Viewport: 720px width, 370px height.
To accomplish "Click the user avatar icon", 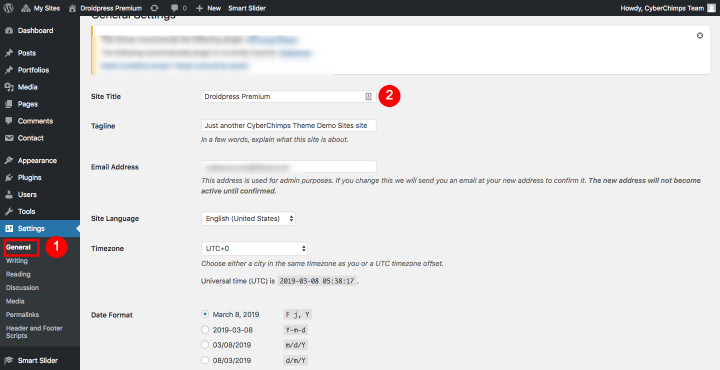I will (711, 8).
